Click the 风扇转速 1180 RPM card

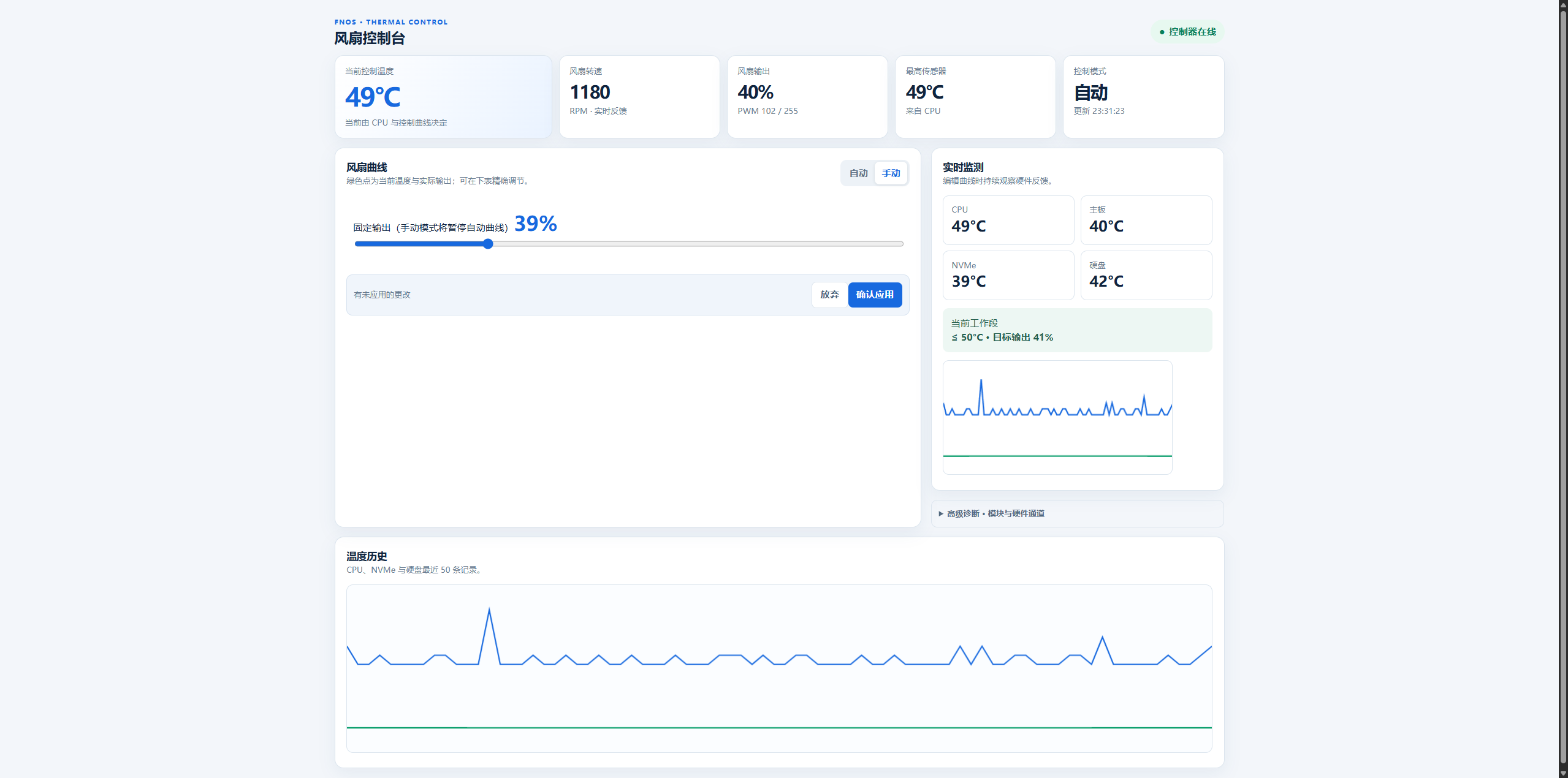pos(639,97)
